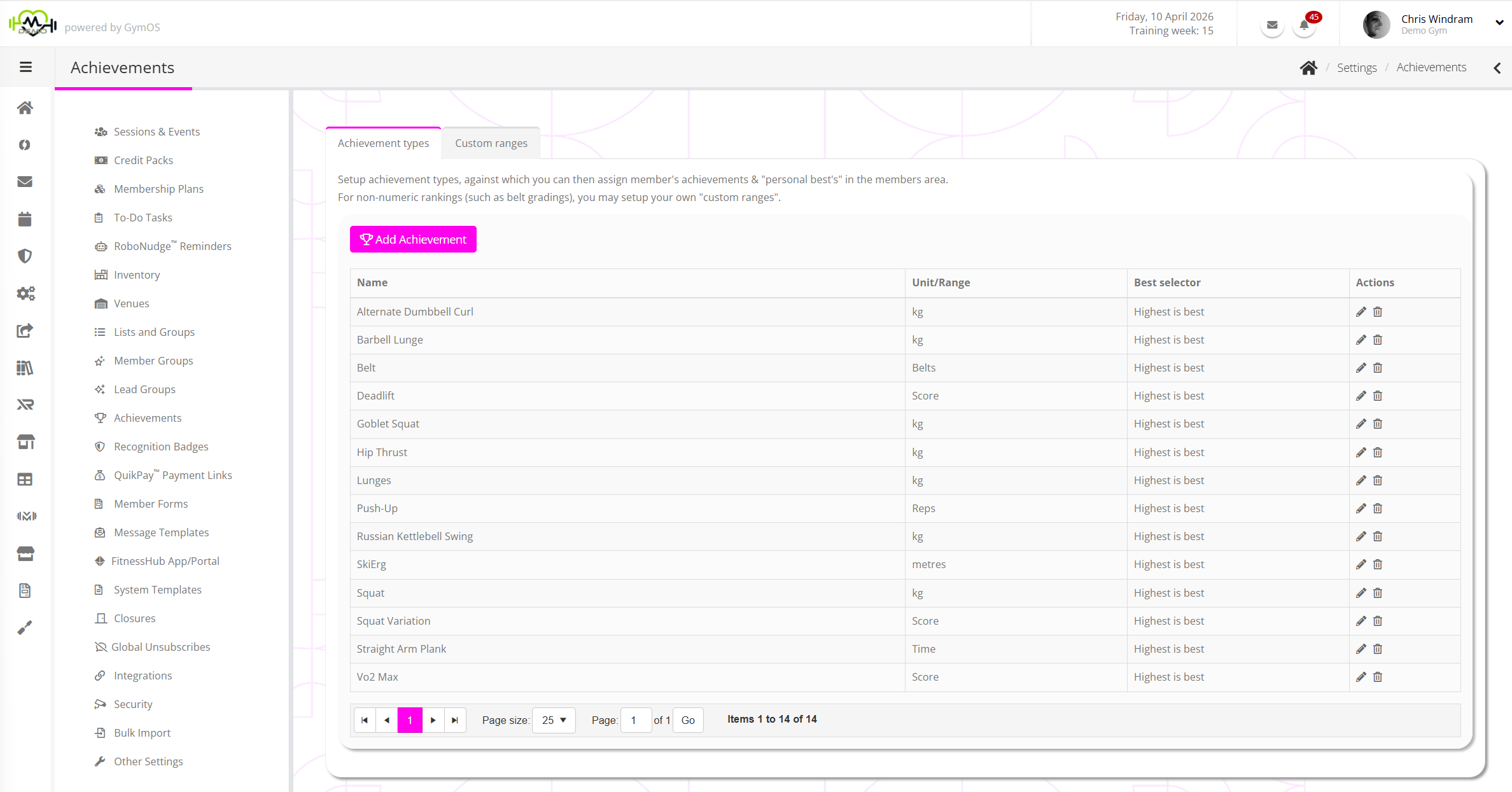Open the gears settings icon in sidebar

click(x=25, y=293)
